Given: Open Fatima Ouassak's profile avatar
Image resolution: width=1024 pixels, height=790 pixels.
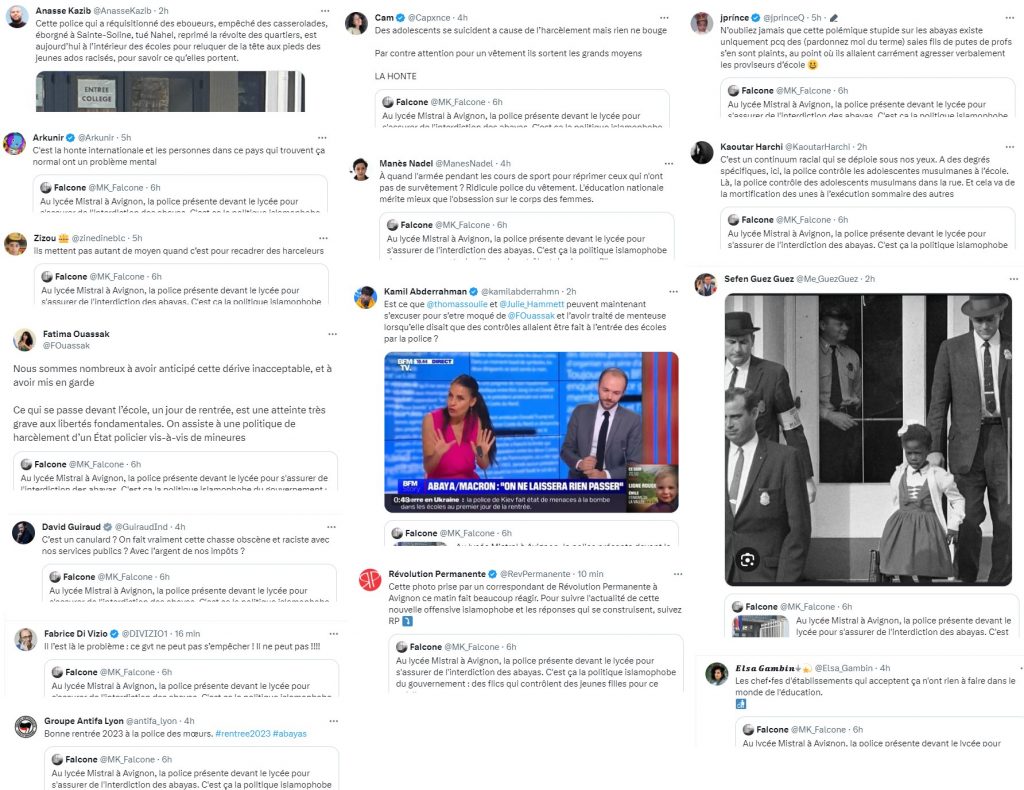Looking at the screenshot, I should (25, 340).
